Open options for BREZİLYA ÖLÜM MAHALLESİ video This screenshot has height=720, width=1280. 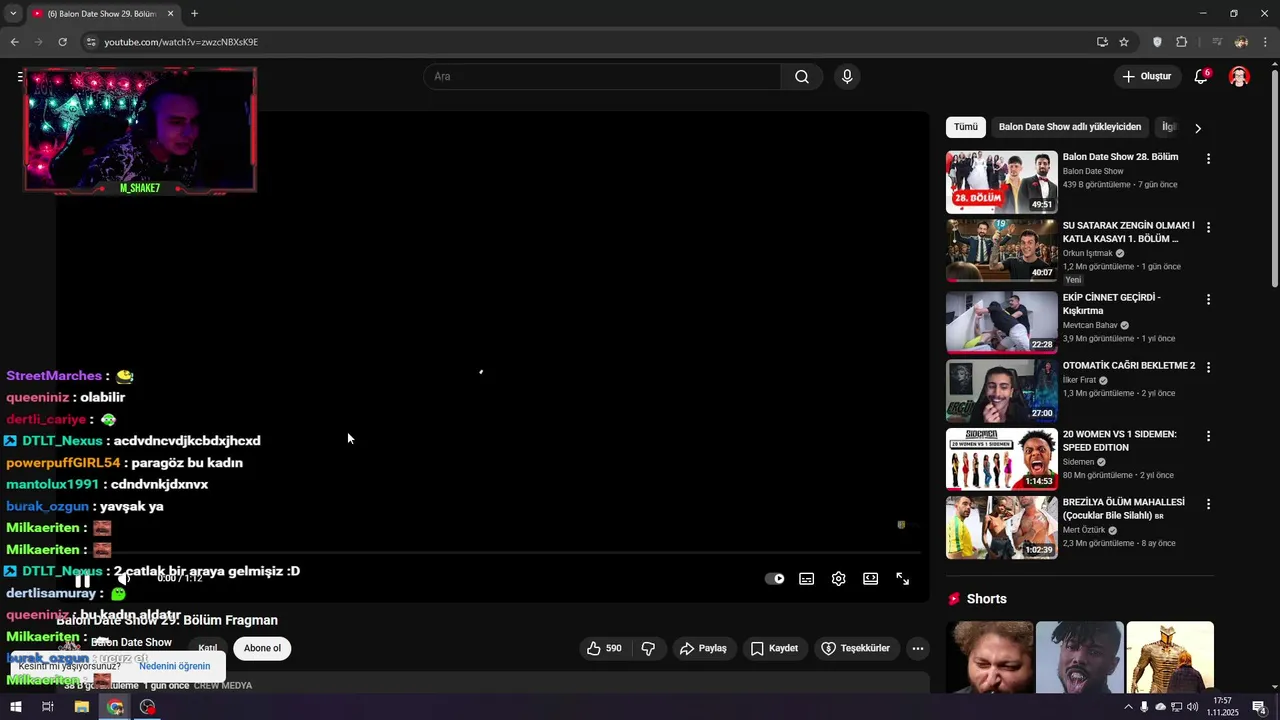tap(1208, 504)
